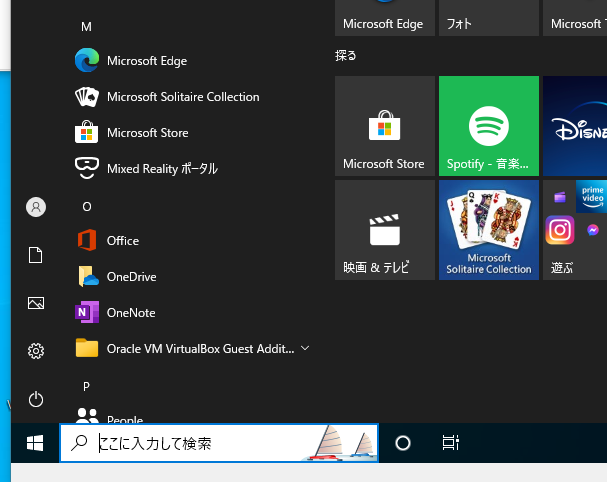Click the Messenger icon in 遊ぶ tile
This screenshot has width=607, height=482.
[593, 230]
